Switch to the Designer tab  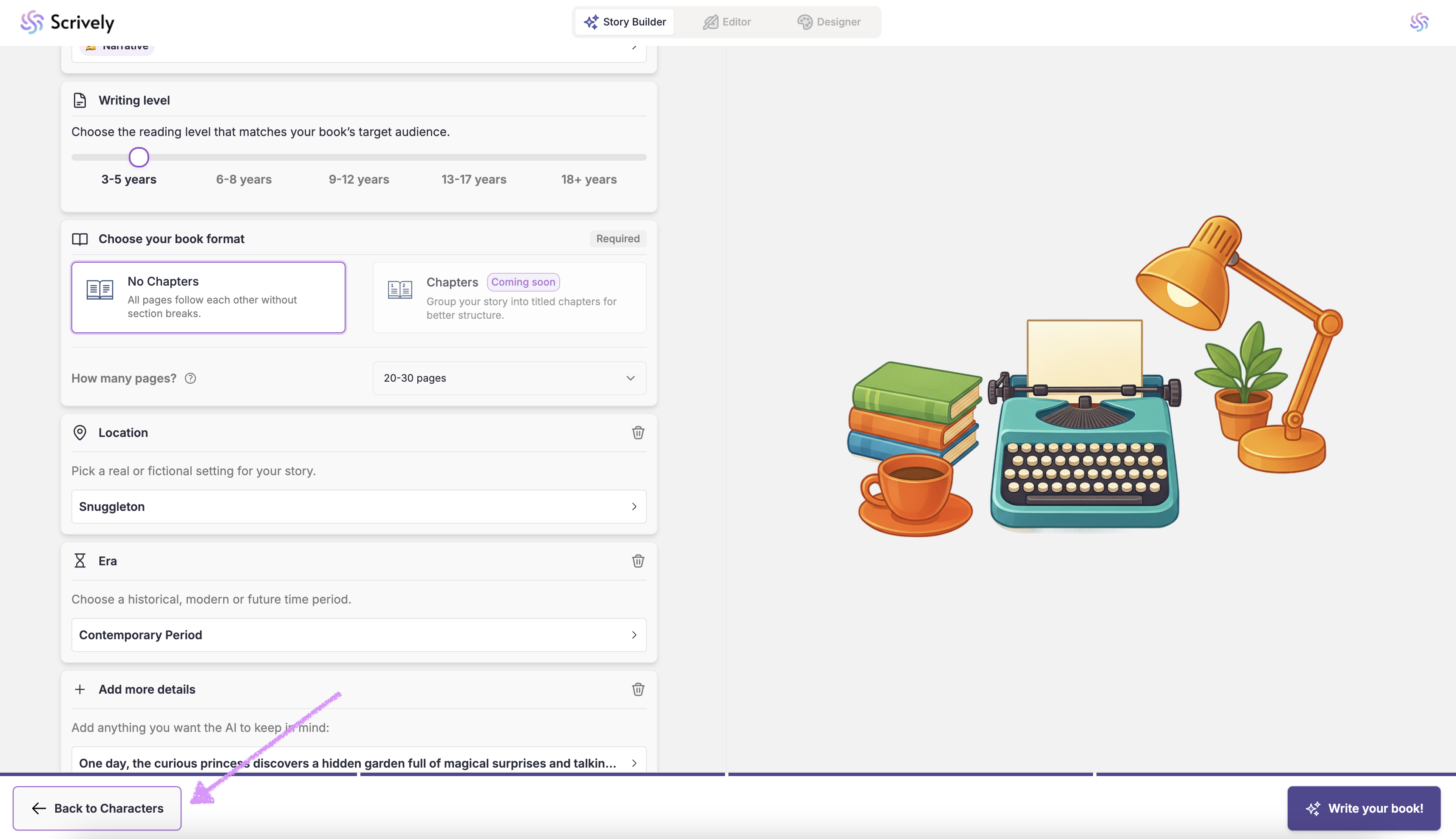point(829,22)
